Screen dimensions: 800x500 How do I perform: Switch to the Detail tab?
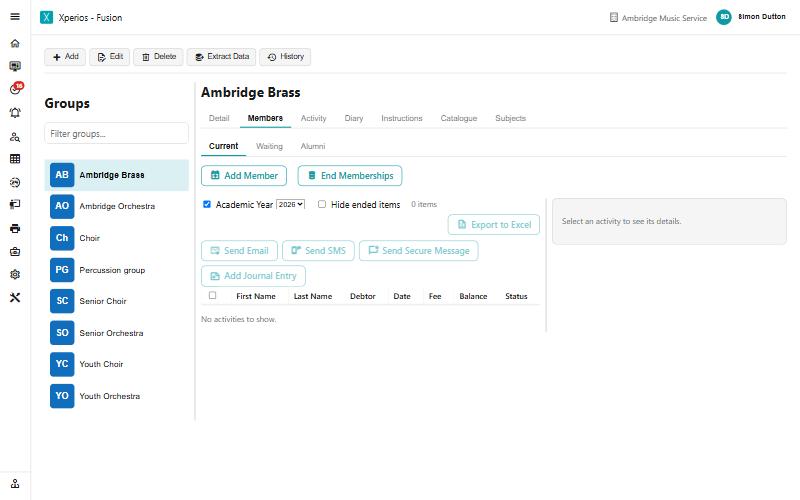(x=219, y=118)
